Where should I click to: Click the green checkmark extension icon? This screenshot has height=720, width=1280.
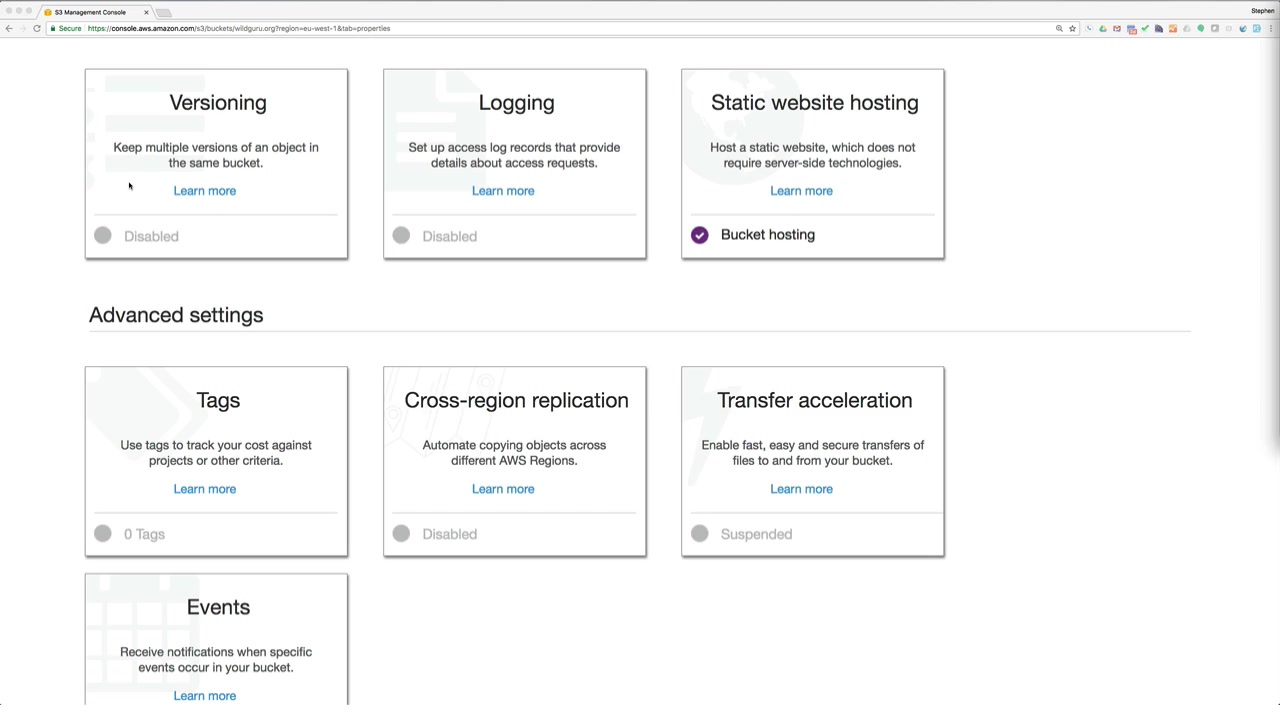click(x=1145, y=28)
